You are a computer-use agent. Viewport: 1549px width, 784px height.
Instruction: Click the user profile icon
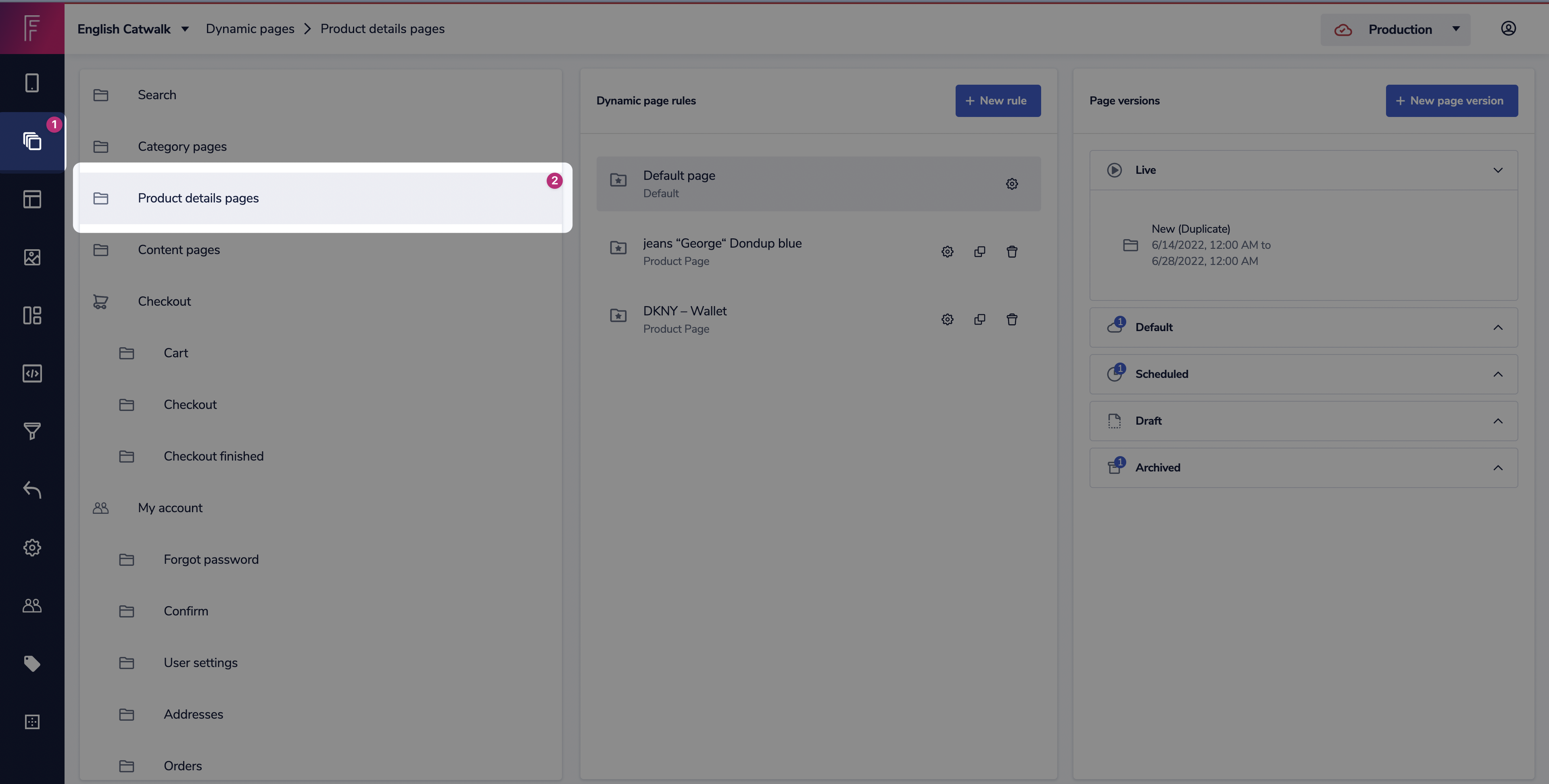pos(1507,29)
